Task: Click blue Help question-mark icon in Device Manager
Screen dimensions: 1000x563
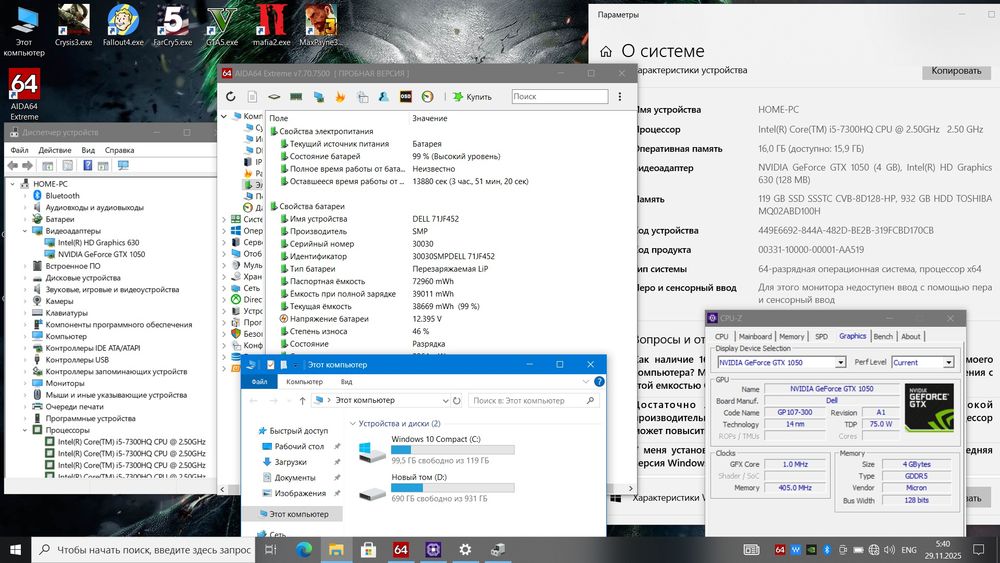Action: coord(87,166)
